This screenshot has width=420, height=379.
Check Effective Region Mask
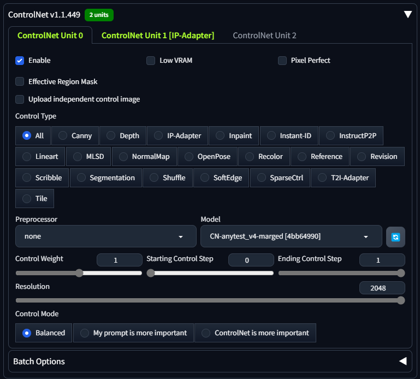(x=20, y=82)
